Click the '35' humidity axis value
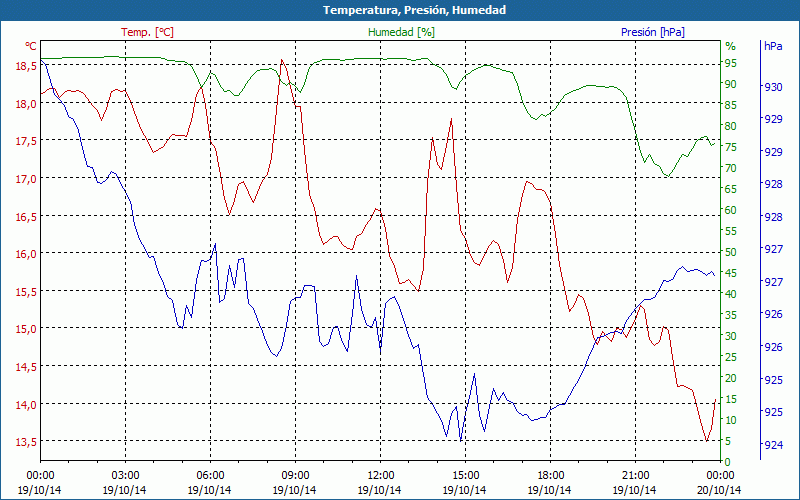 click(731, 315)
